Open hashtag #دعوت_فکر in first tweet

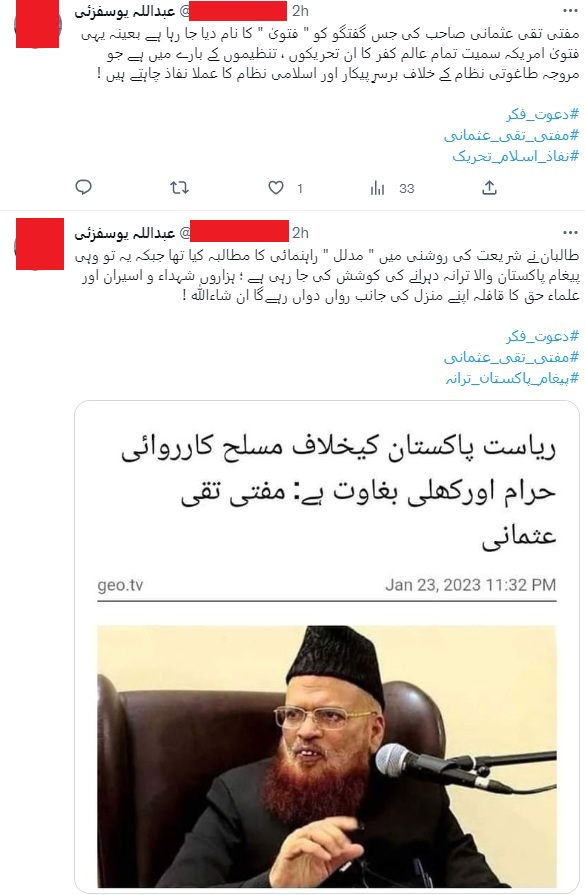[543, 114]
